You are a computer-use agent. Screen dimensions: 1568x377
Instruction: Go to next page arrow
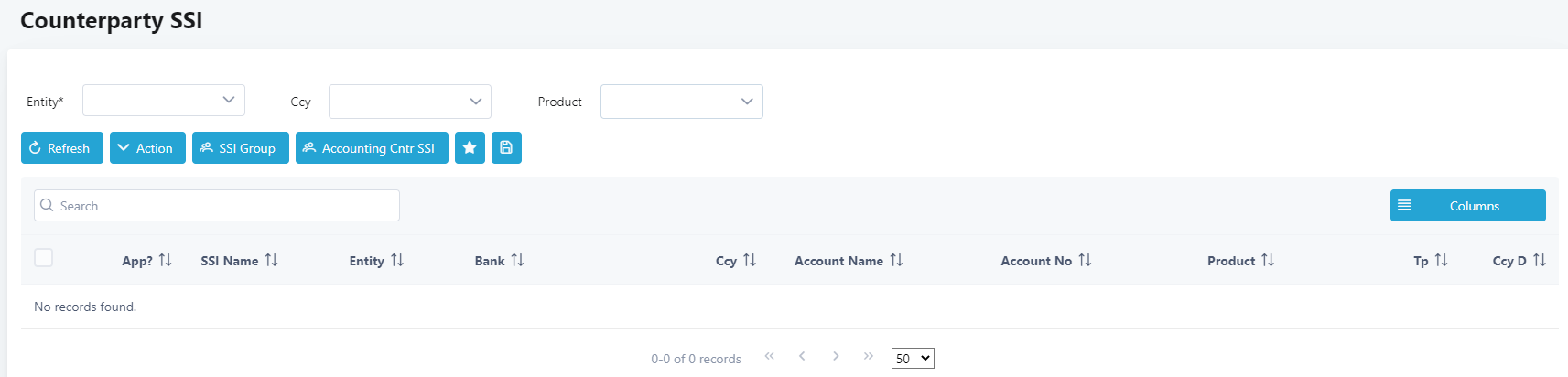(836, 357)
